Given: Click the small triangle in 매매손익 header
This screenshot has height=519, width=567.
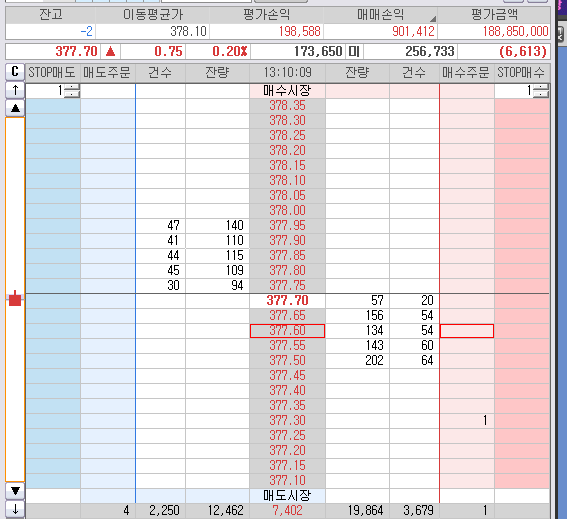Looking at the screenshot, I should [432, 18].
